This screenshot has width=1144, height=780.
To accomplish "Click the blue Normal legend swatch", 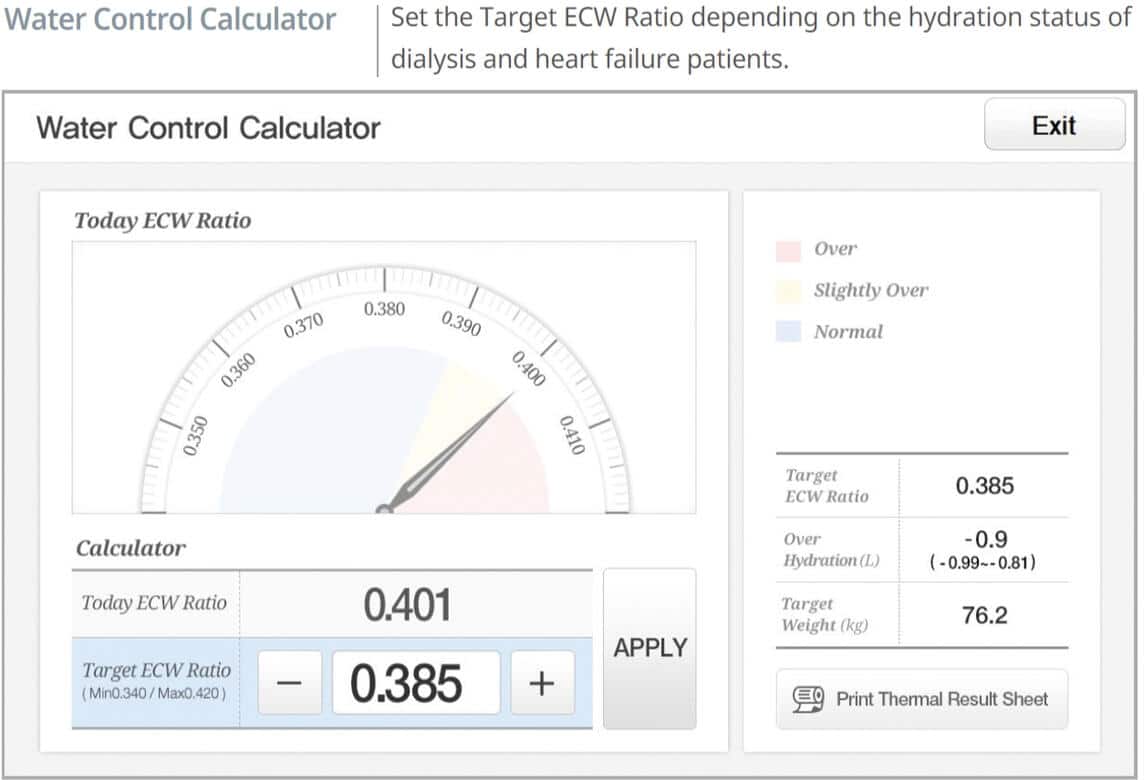I will 789,332.
